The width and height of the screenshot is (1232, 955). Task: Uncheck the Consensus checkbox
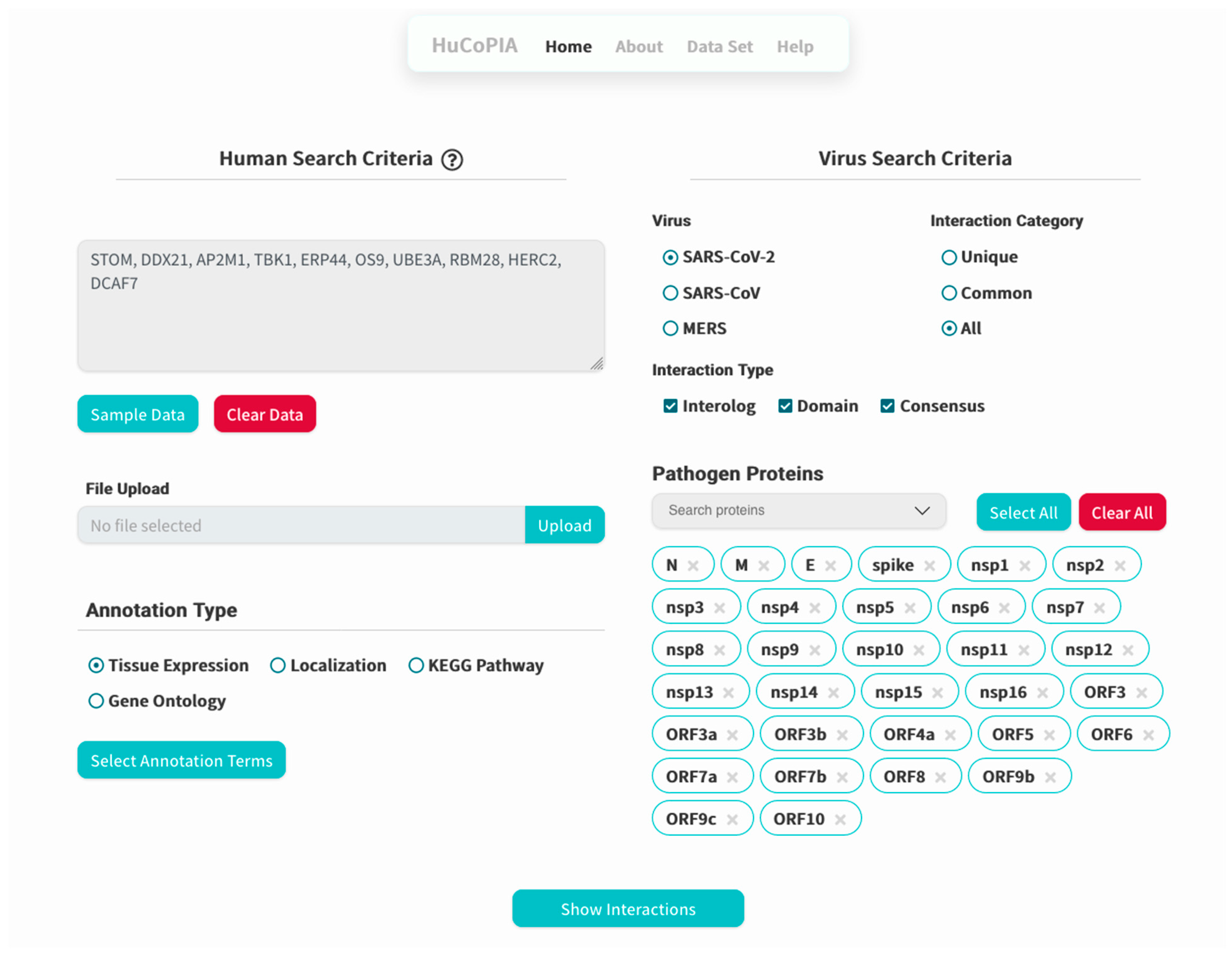887,406
